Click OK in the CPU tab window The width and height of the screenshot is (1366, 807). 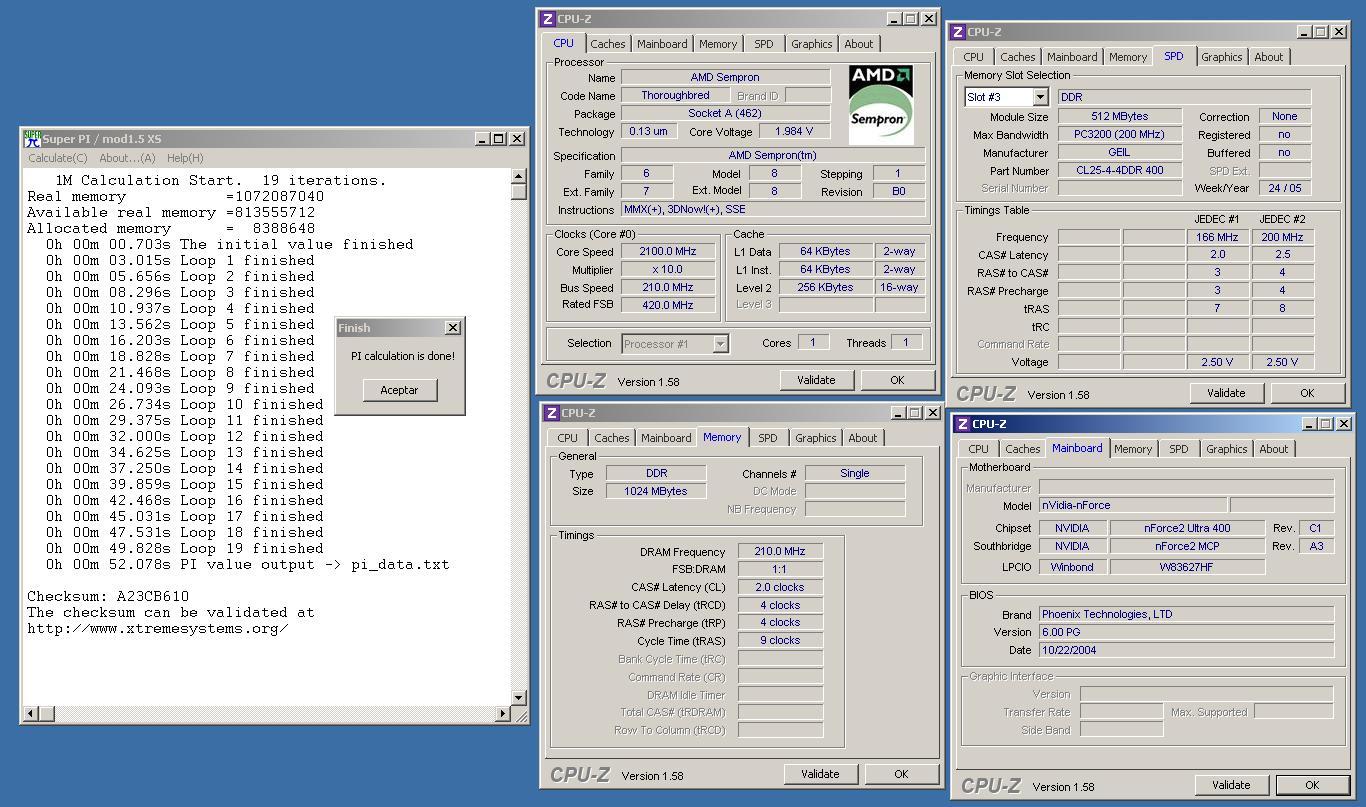(897, 380)
